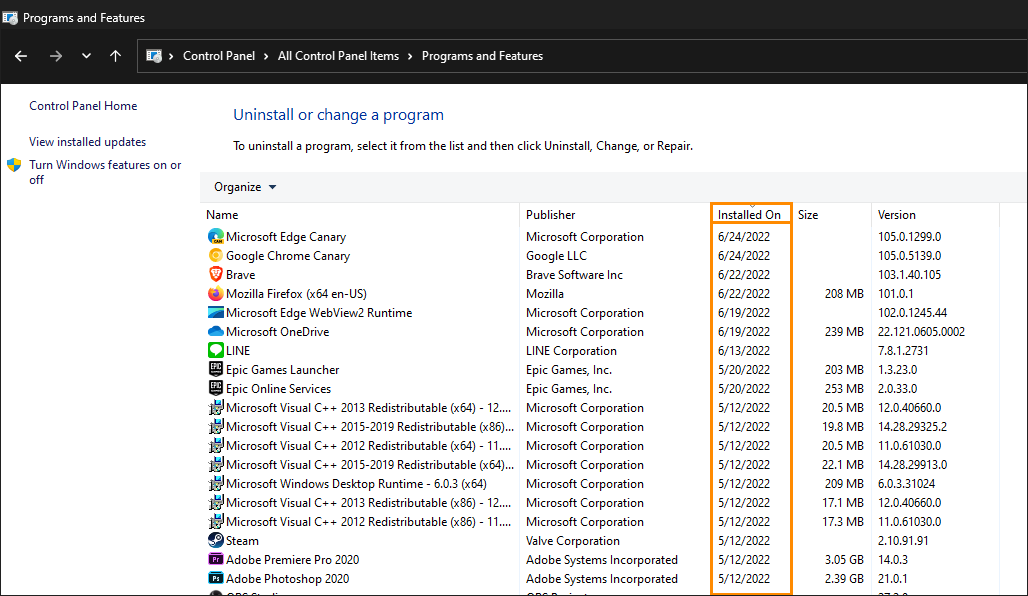Click version 7.8.1.2731 cell
Viewport: 1028px width, 596px height.
click(x=903, y=351)
